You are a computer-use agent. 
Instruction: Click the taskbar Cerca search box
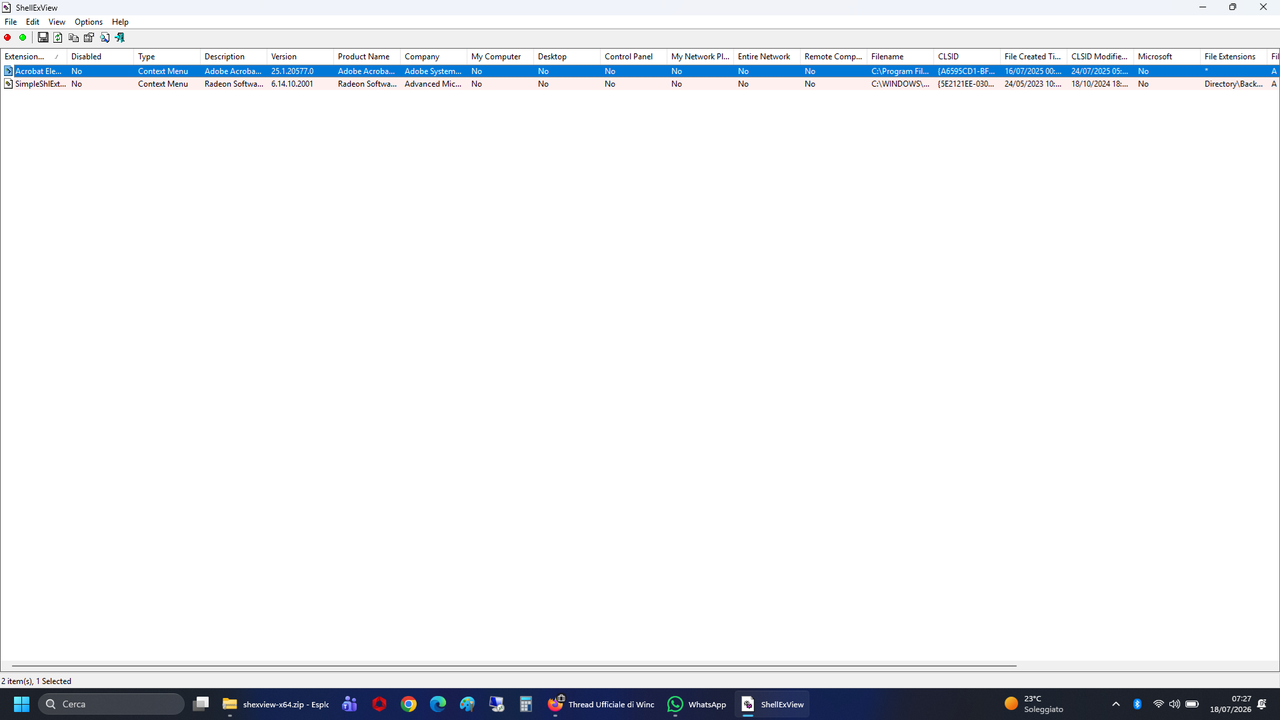(111, 704)
